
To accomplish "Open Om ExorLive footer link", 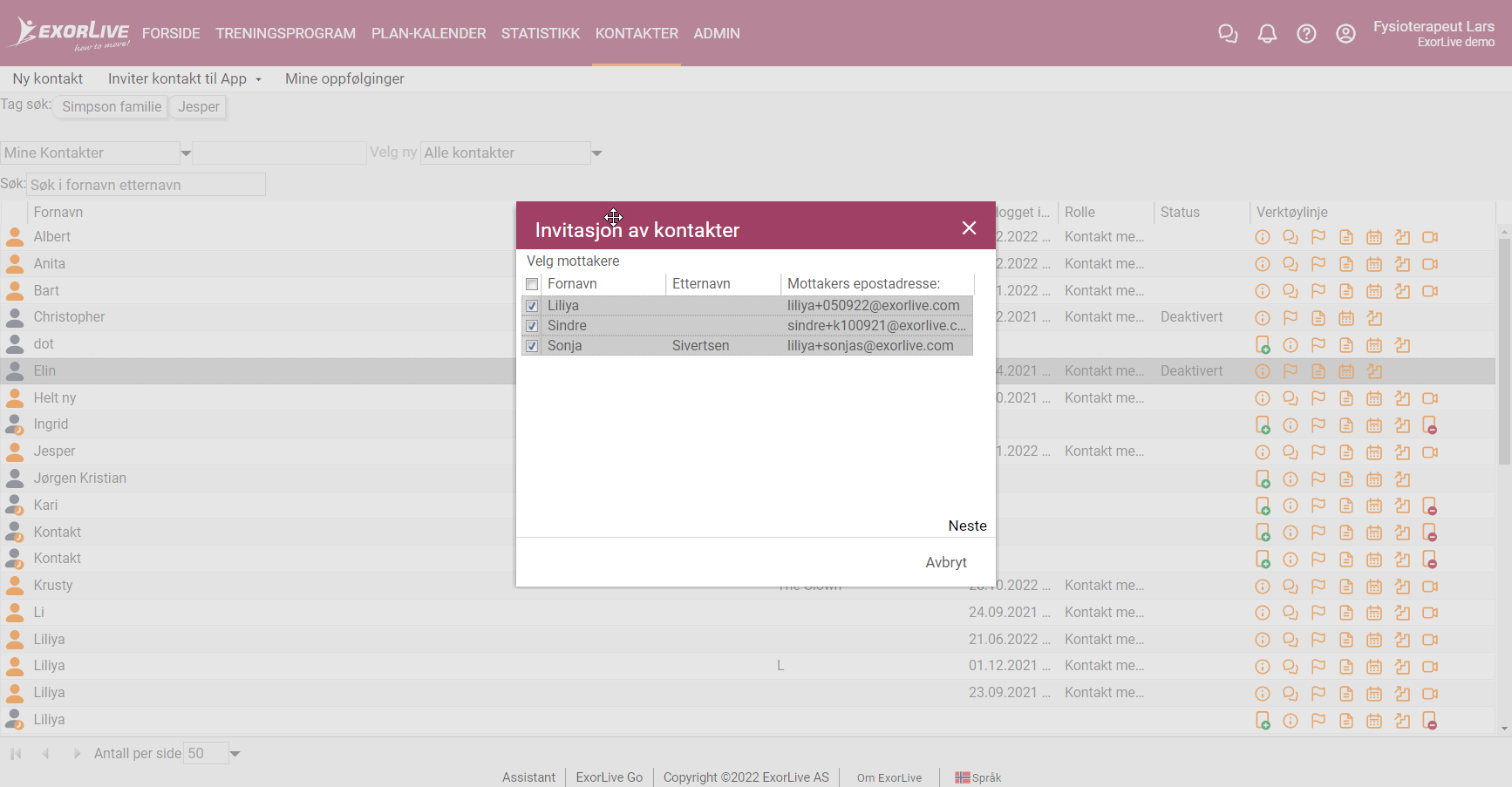I will 889,777.
